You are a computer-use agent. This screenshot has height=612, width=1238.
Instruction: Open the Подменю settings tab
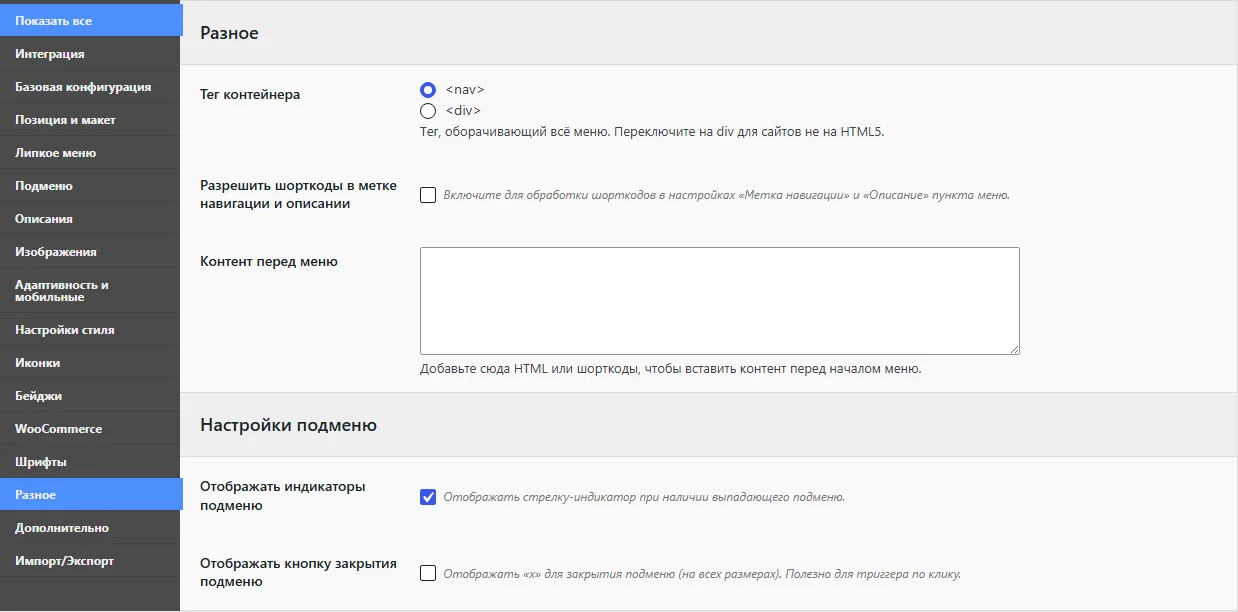[90, 186]
